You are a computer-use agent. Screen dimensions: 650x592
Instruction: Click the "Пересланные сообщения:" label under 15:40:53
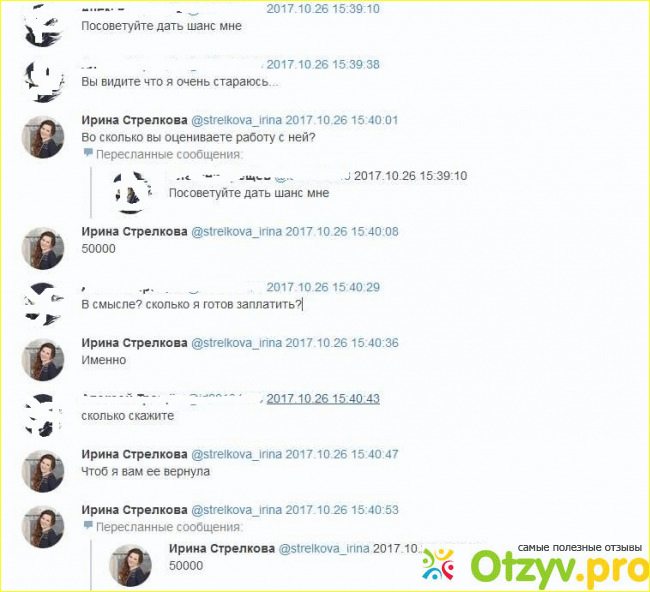[169, 527]
